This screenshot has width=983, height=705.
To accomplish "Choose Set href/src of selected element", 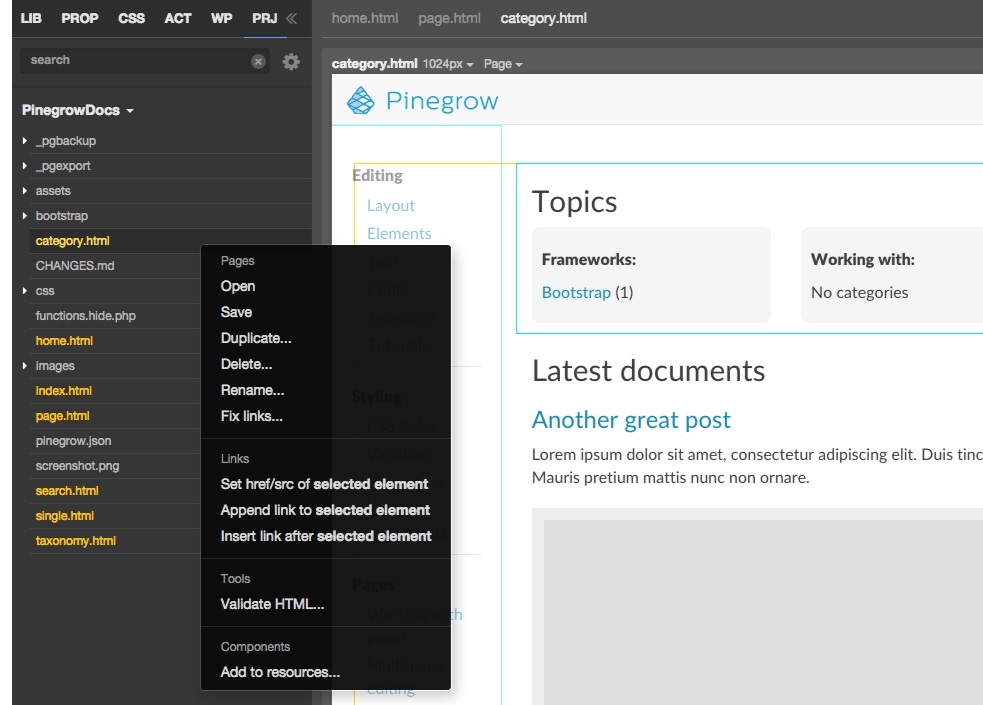I will coord(324,484).
